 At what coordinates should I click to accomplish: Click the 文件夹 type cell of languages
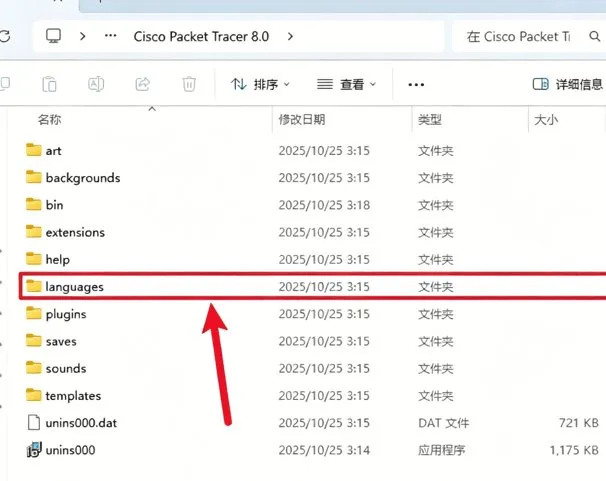coord(436,287)
